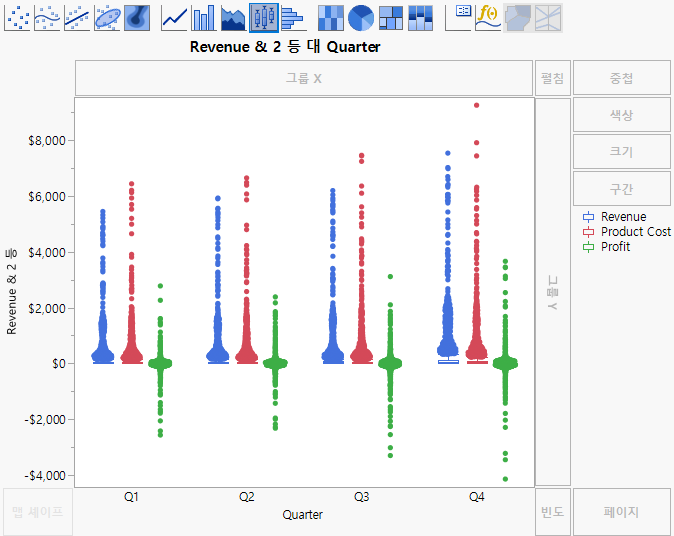Screen dimensions: 674x536
Task: Select the Pie chart icon
Action: (361, 18)
